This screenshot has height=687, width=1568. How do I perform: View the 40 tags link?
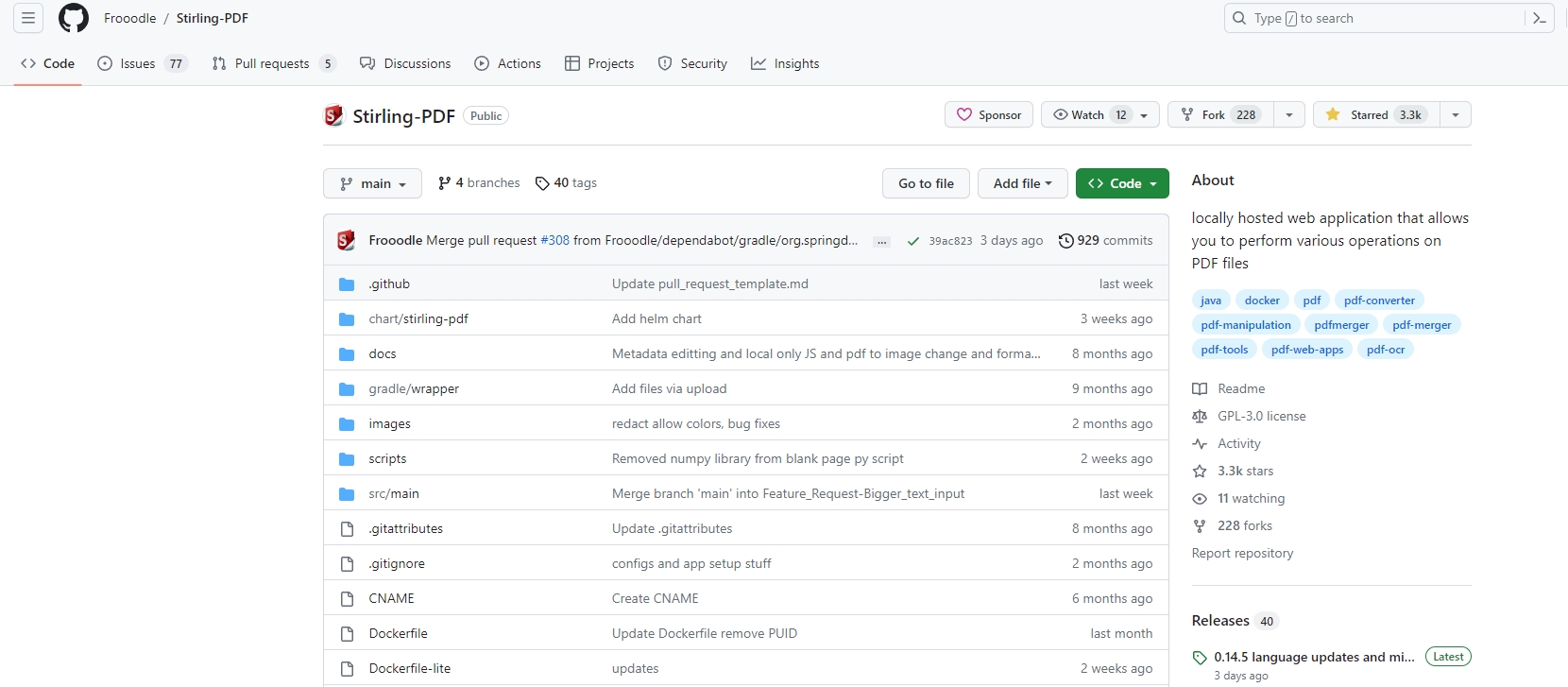(566, 183)
